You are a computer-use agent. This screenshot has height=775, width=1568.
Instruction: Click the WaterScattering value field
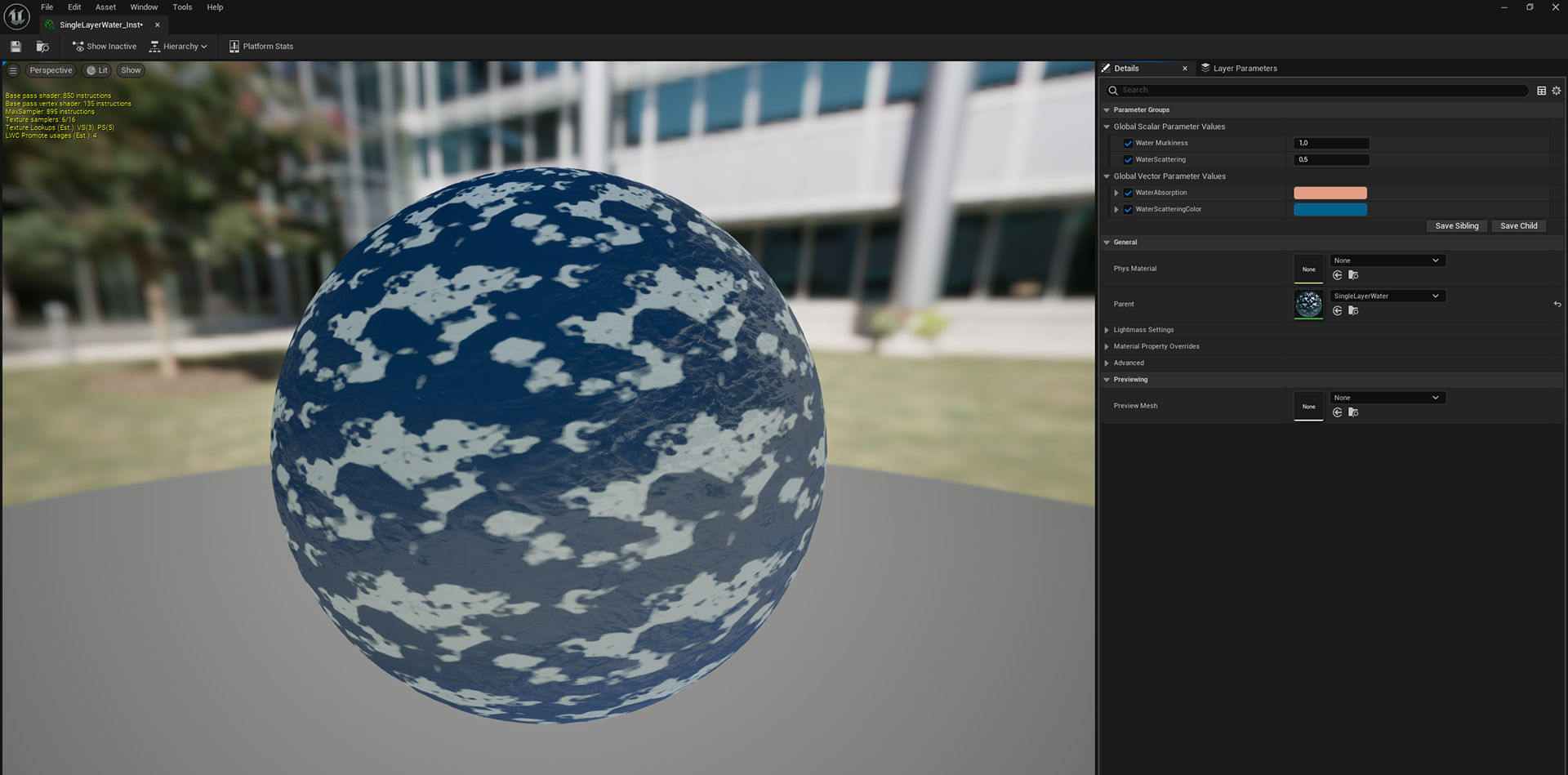click(1331, 160)
